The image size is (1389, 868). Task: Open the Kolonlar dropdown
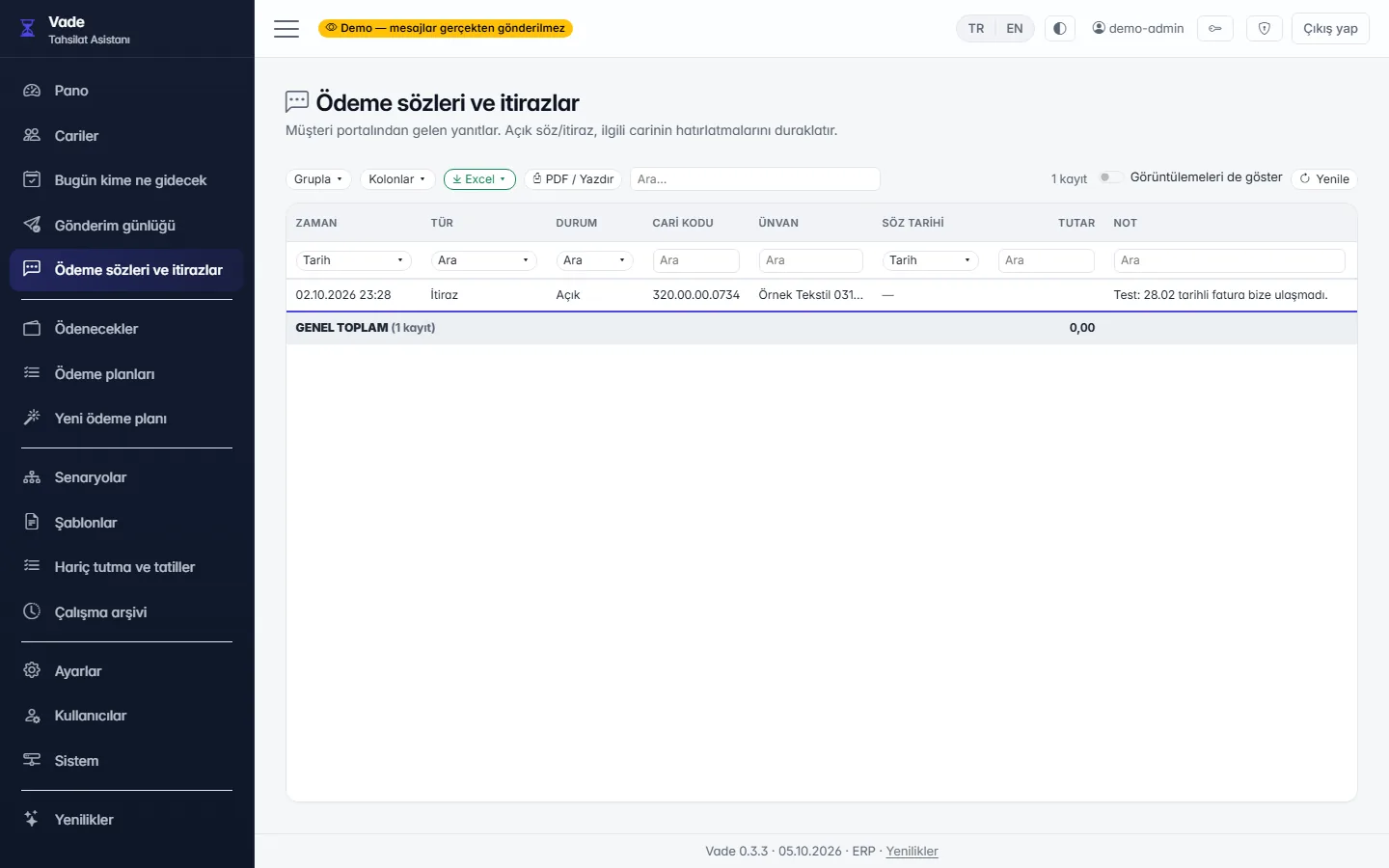point(397,179)
